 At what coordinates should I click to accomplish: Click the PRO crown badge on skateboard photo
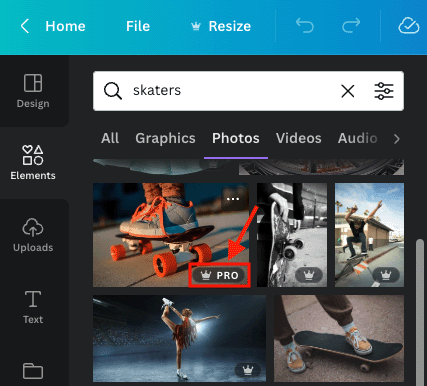[220, 275]
